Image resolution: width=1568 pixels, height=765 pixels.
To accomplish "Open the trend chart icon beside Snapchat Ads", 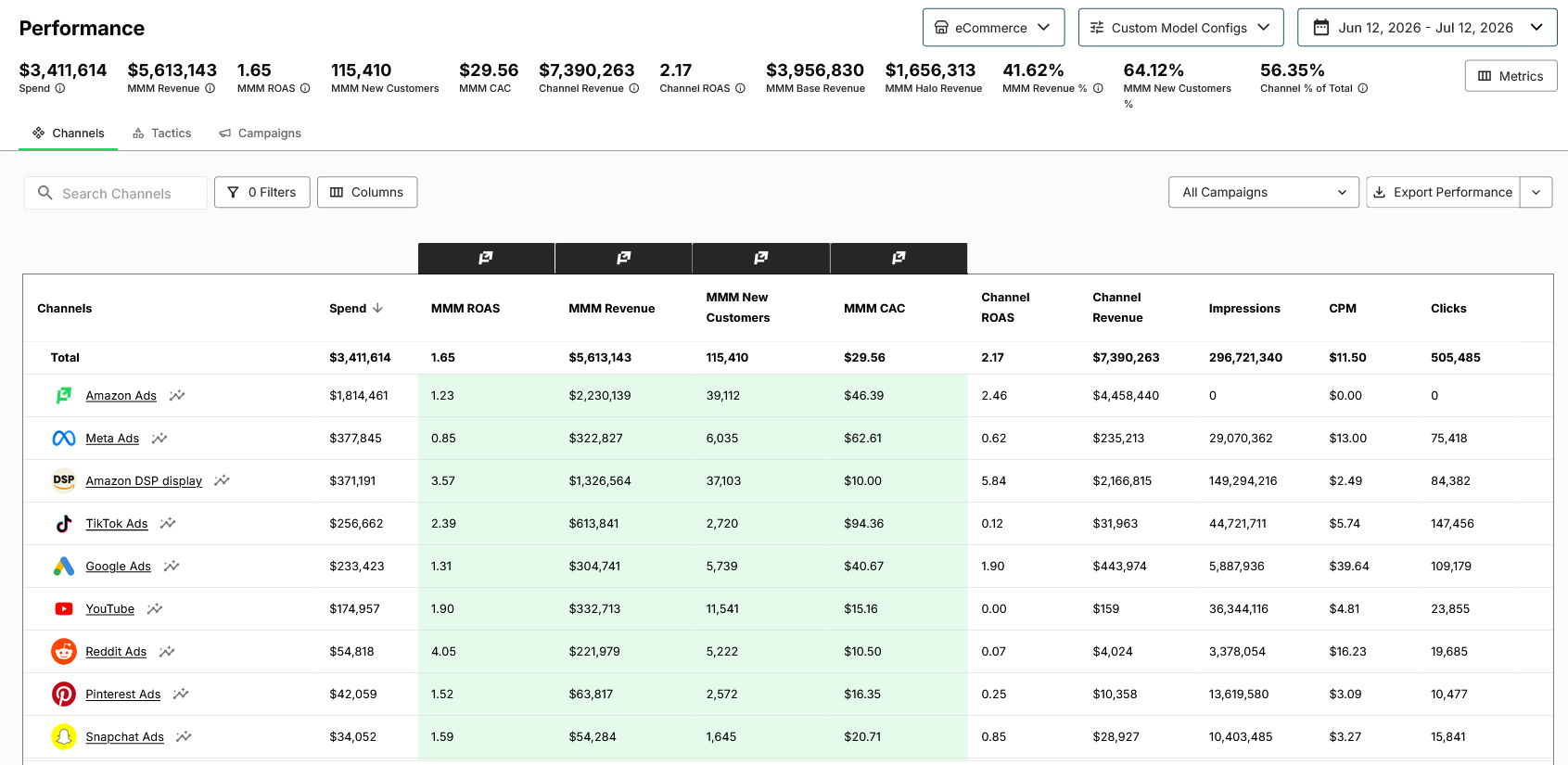I will (184, 737).
